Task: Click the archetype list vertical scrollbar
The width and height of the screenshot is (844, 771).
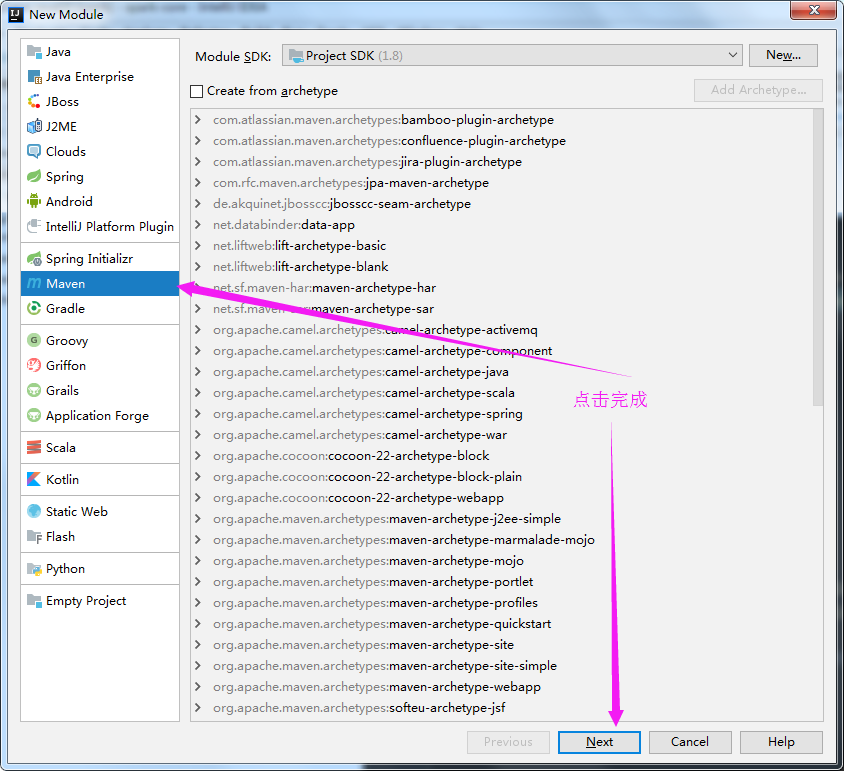Action: click(818, 257)
